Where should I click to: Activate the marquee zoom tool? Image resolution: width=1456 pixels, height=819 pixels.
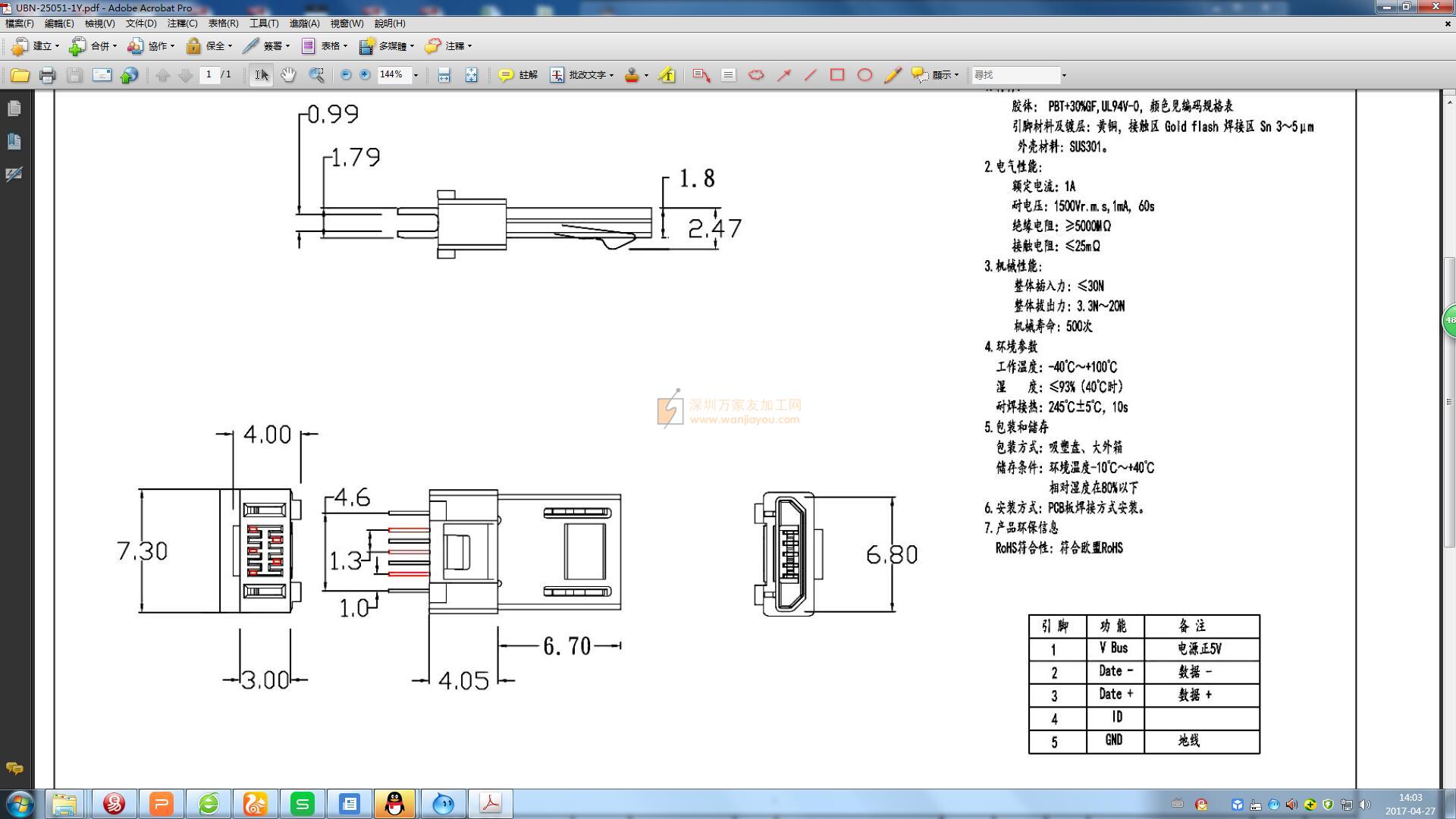tap(316, 74)
